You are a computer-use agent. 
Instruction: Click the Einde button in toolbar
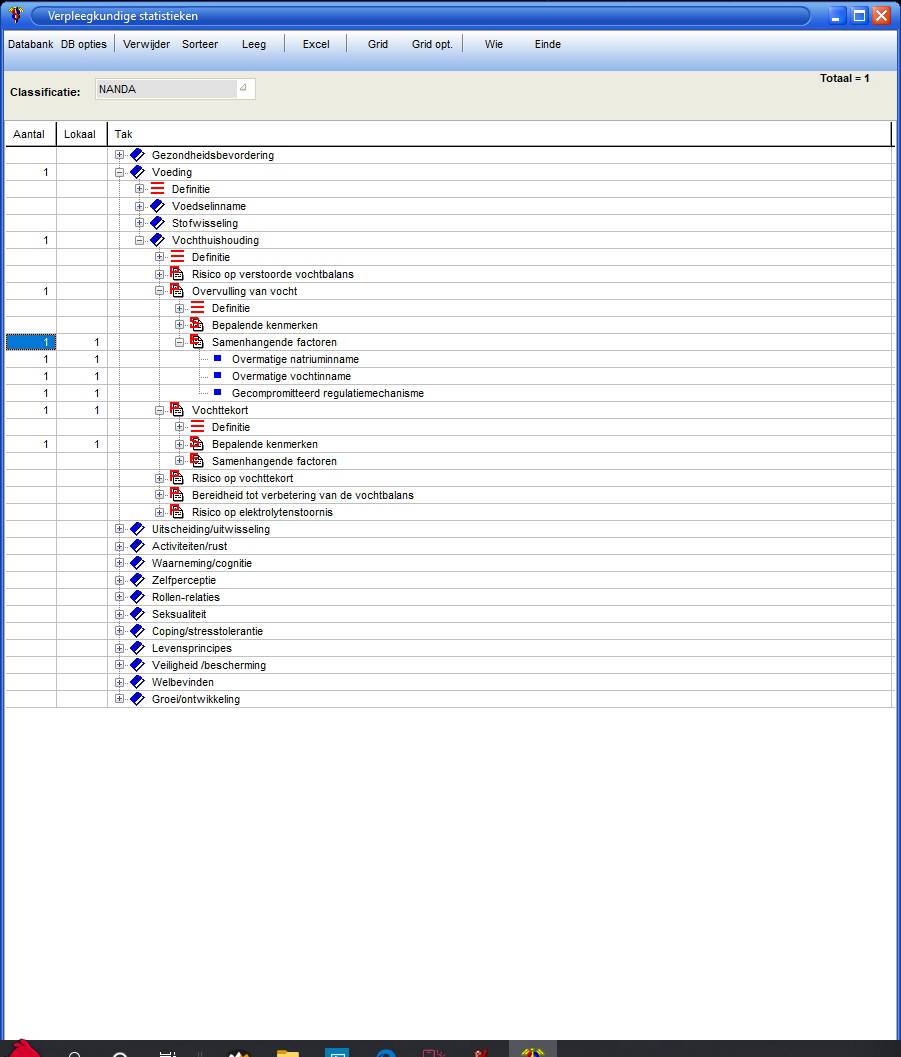click(x=548, y=44)
